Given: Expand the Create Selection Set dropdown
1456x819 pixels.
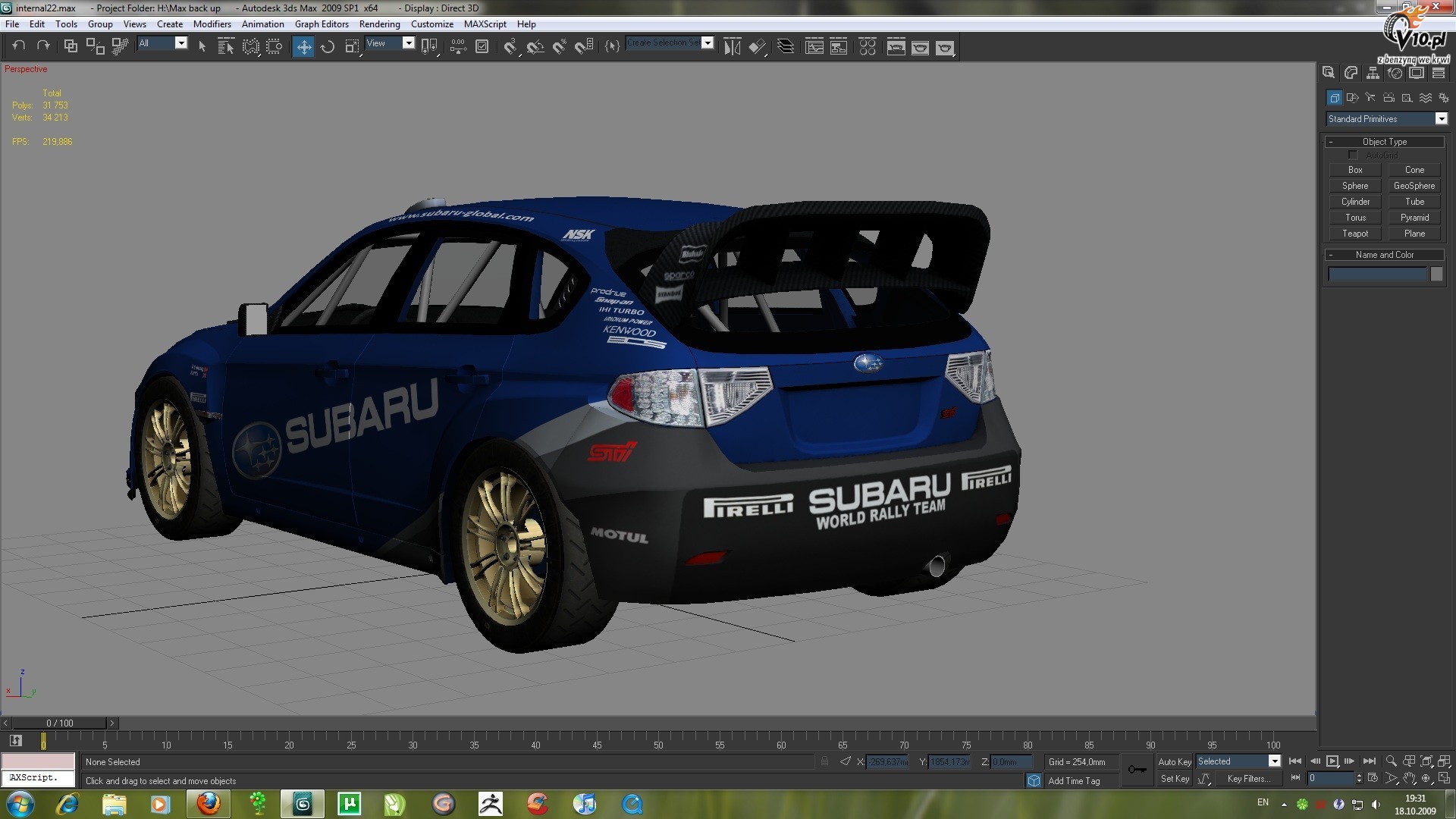Looking at the screenshot, I should 708,42.
